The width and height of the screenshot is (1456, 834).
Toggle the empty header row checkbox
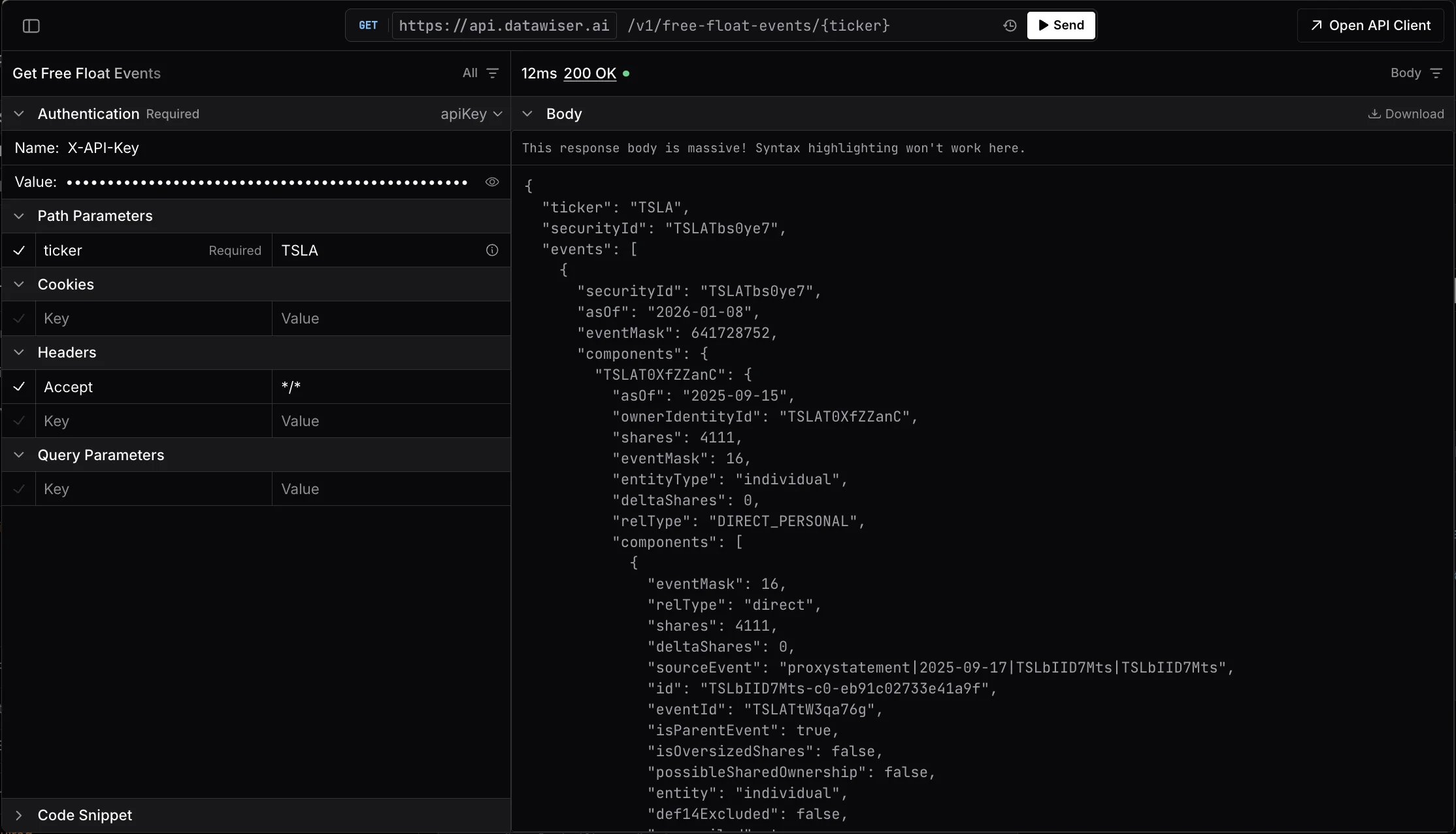click(x=19, y=422)
